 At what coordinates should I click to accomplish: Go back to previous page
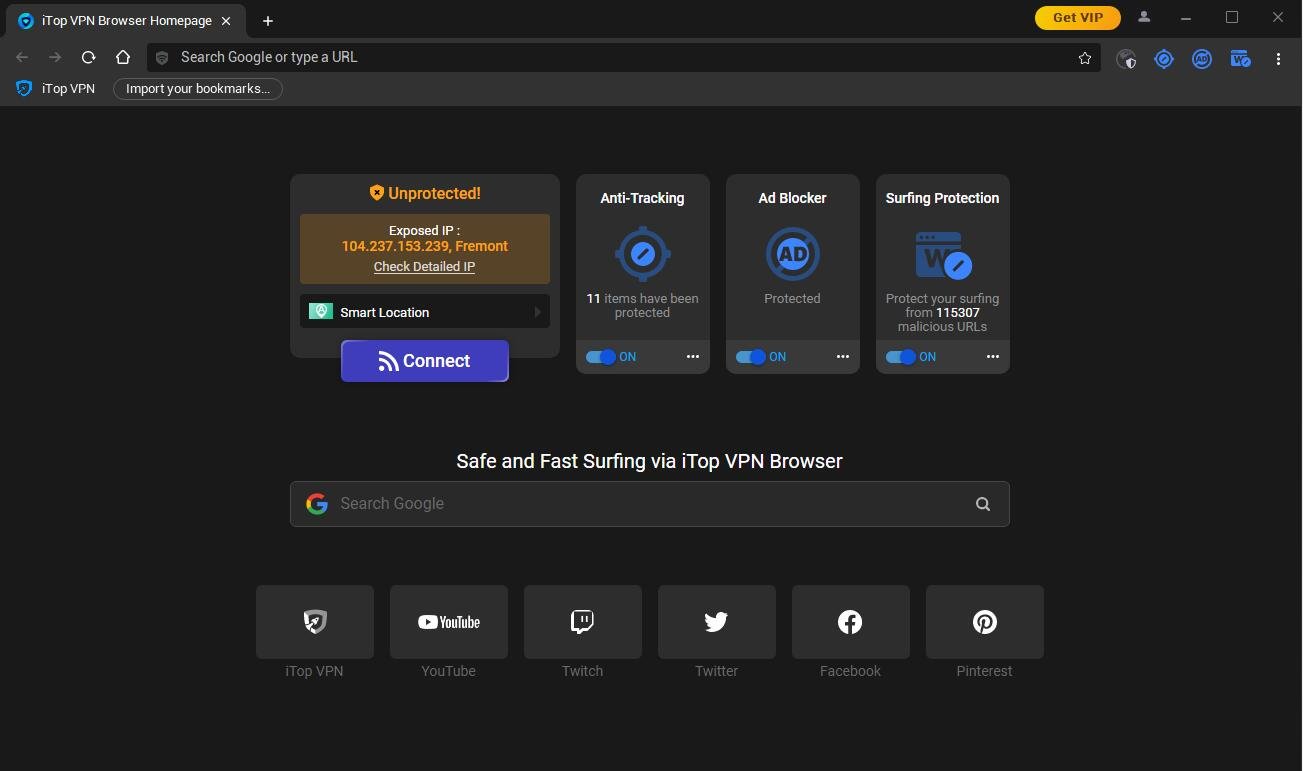click(22, 57)
